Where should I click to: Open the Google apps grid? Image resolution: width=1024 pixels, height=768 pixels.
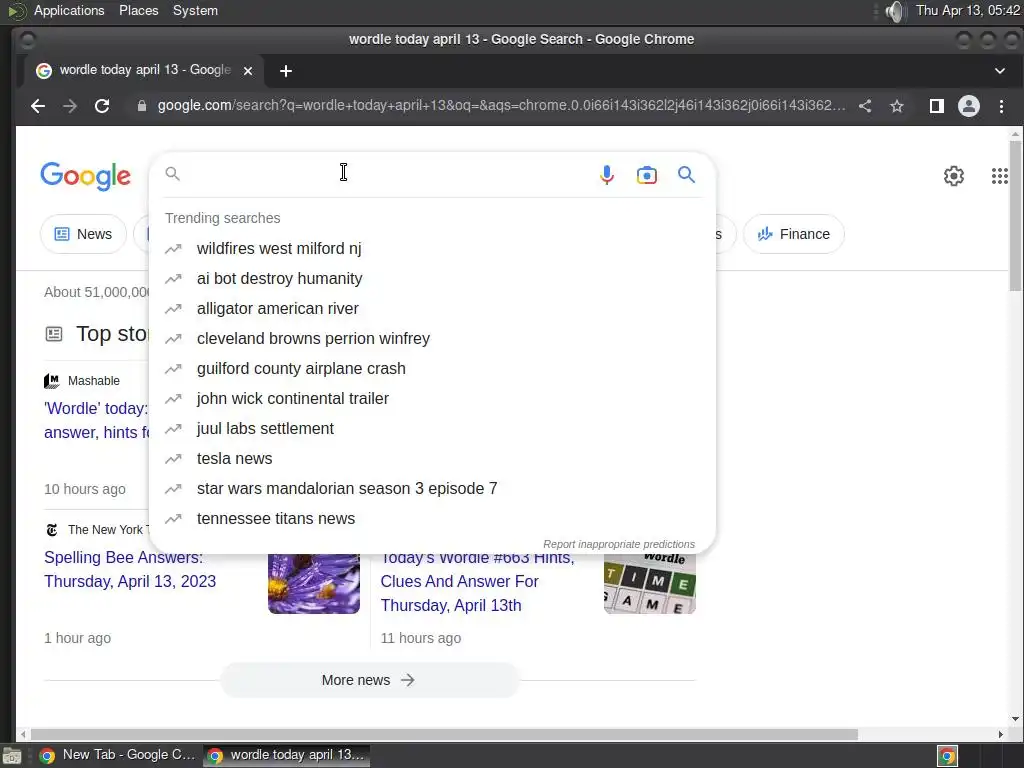coord(999,176)
